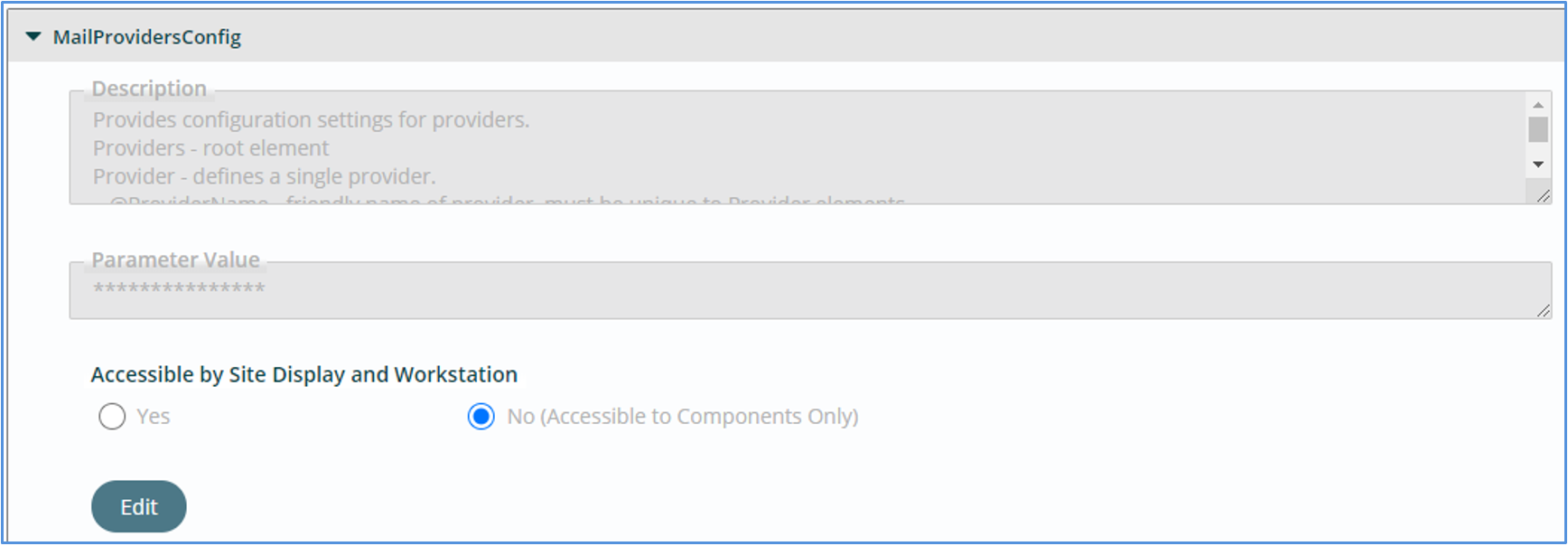Viewport: 1568px width, 546px height.
Task: Open parameter editing with Edit button
Action: pos(139,506)
